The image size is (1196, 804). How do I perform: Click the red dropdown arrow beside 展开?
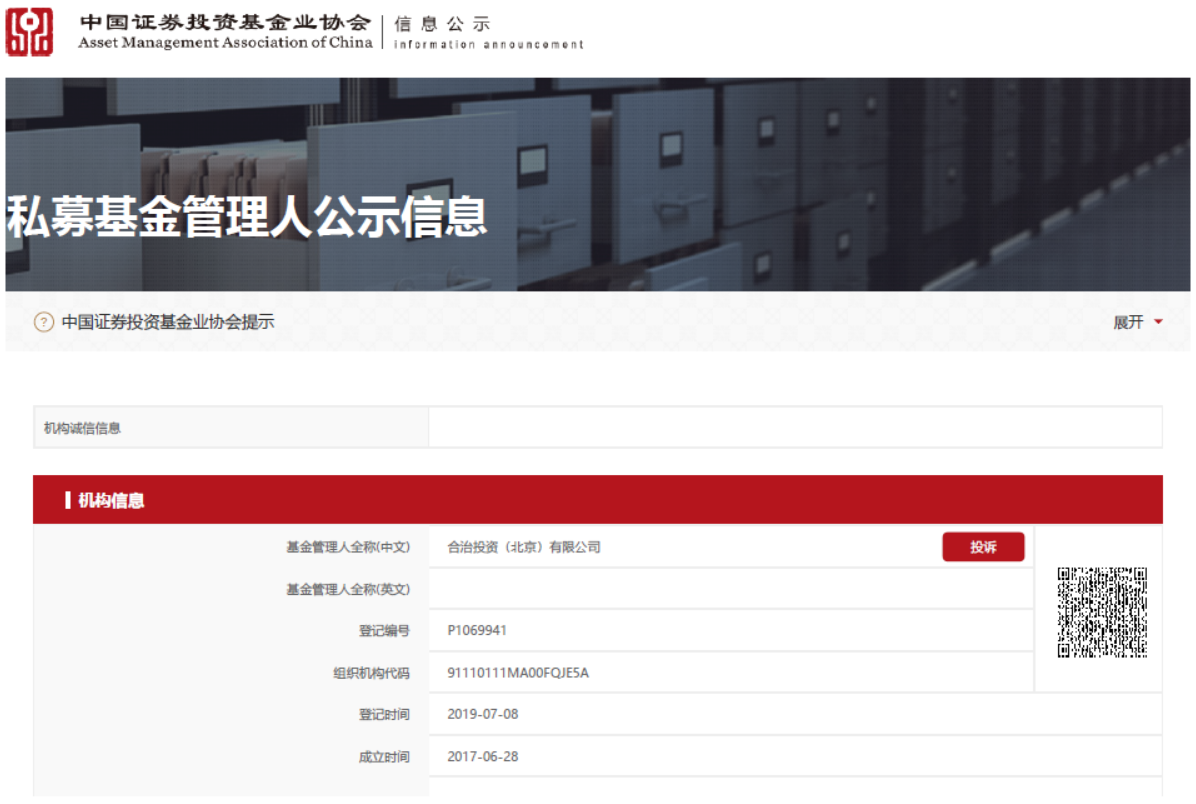click(x=1158, y=322)
